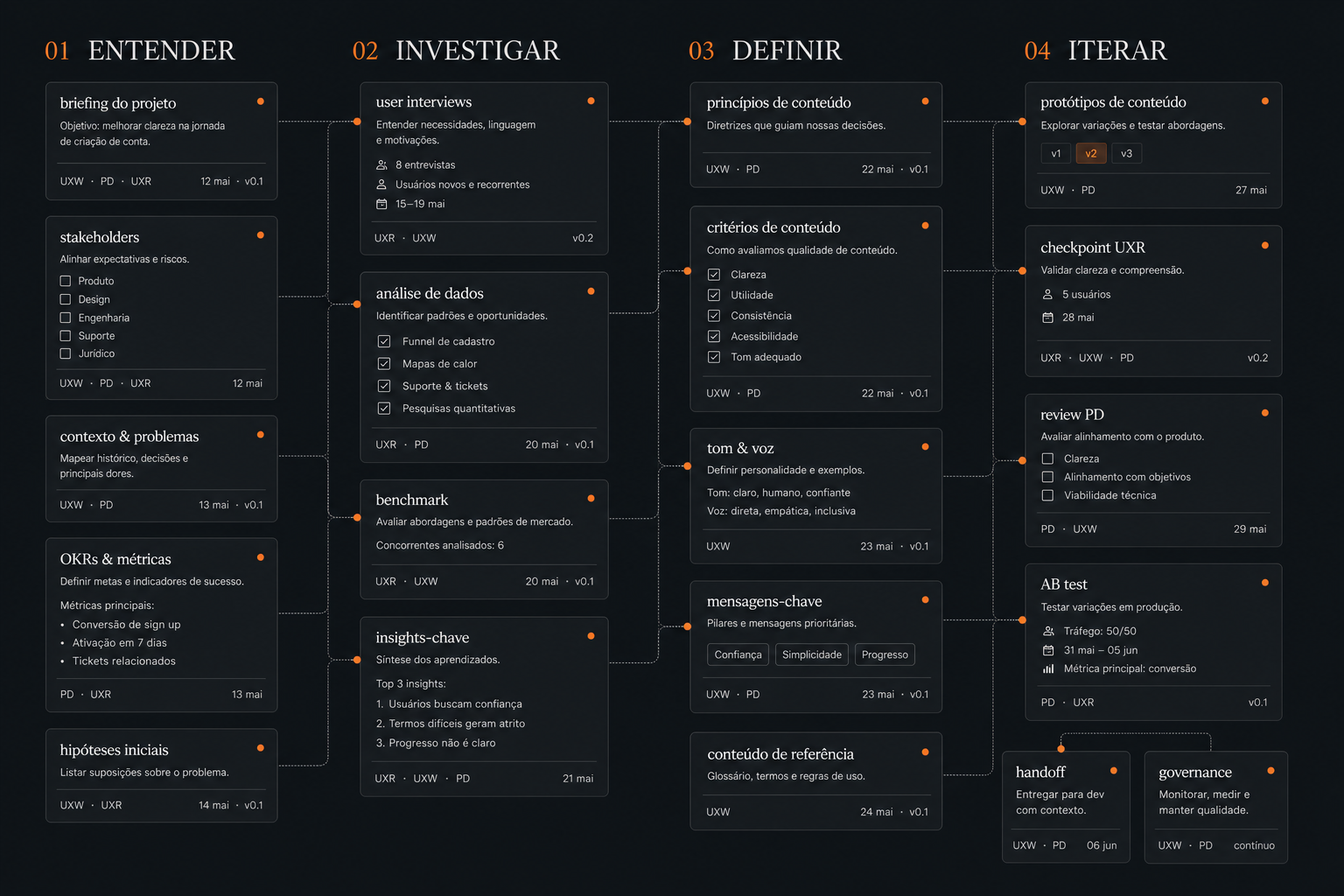Open the governance card

[1216, 808]
